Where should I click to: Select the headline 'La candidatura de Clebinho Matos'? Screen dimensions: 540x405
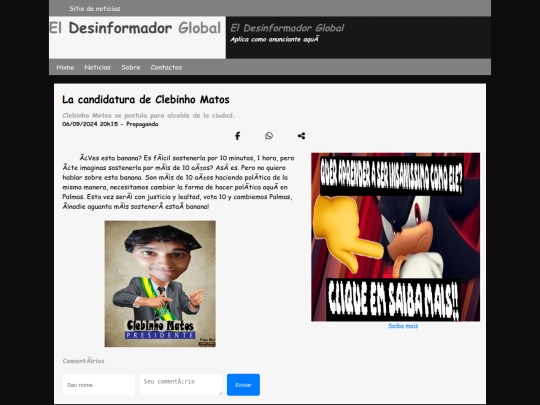coord(146,100)
